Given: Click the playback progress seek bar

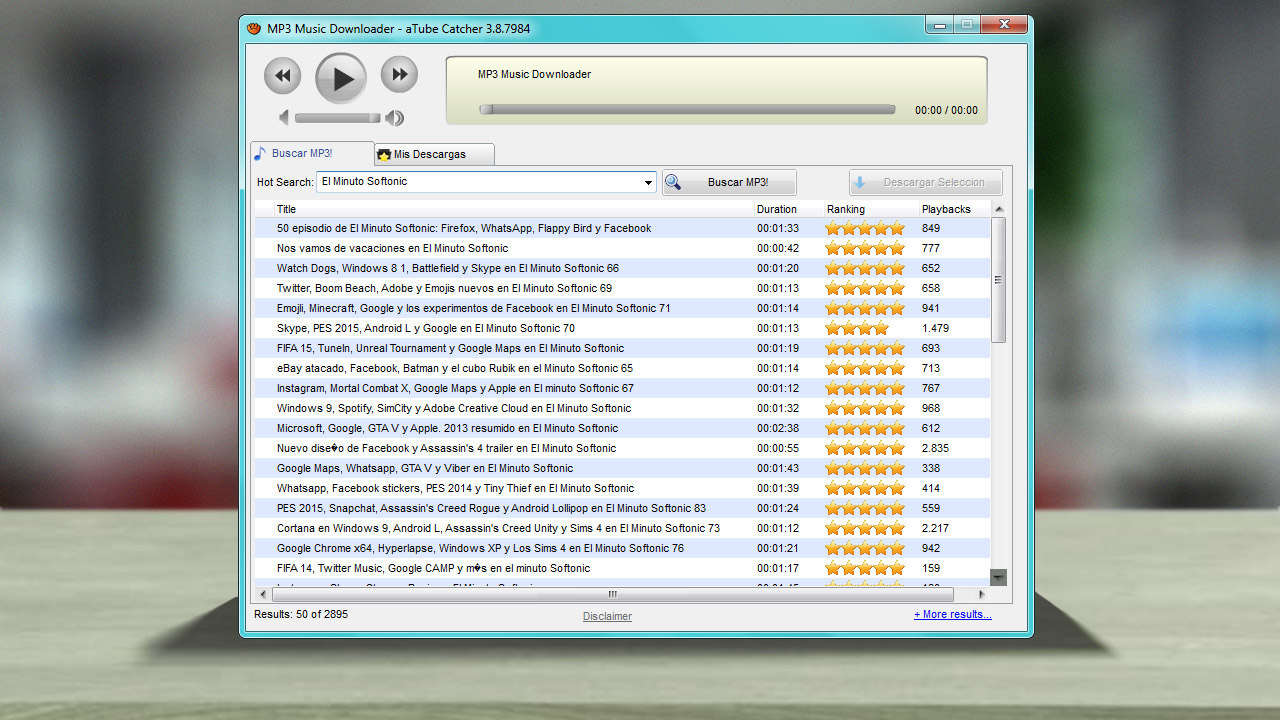Looking at the screenshot, I should click(687, 110).
